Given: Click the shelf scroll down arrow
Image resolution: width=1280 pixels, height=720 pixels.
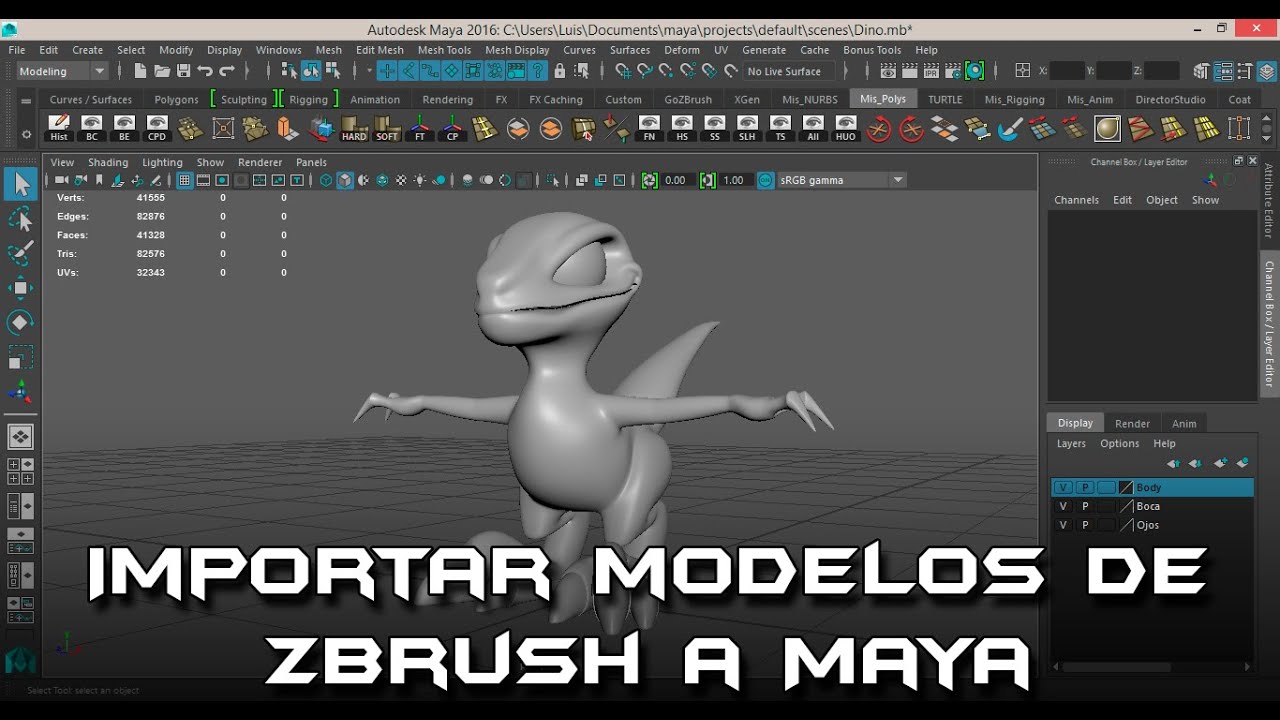Looking at the screenshot, I should tap(1267, 138).
